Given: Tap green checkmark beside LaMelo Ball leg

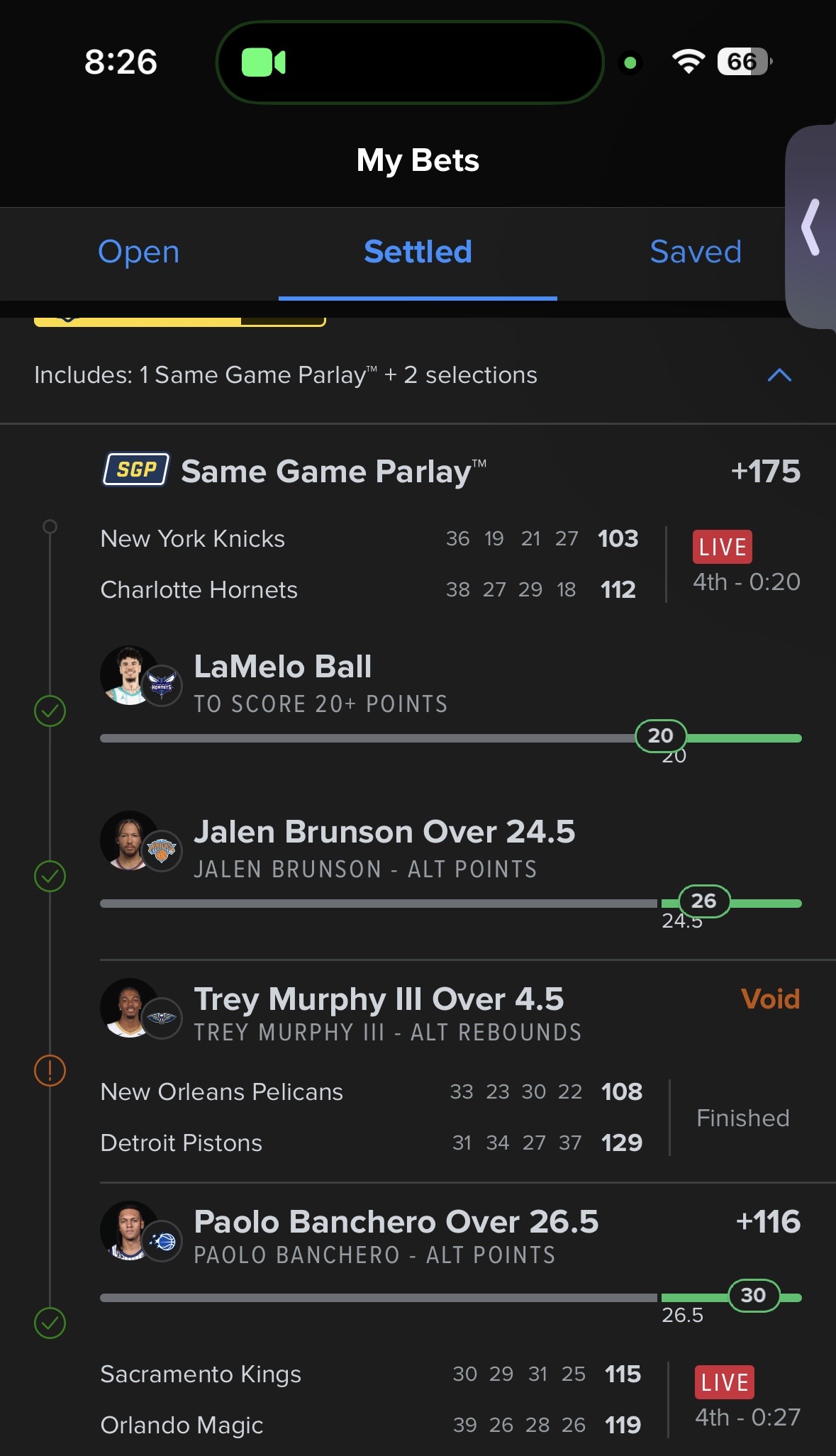Looking at the screenshot, I should (50, 711).
